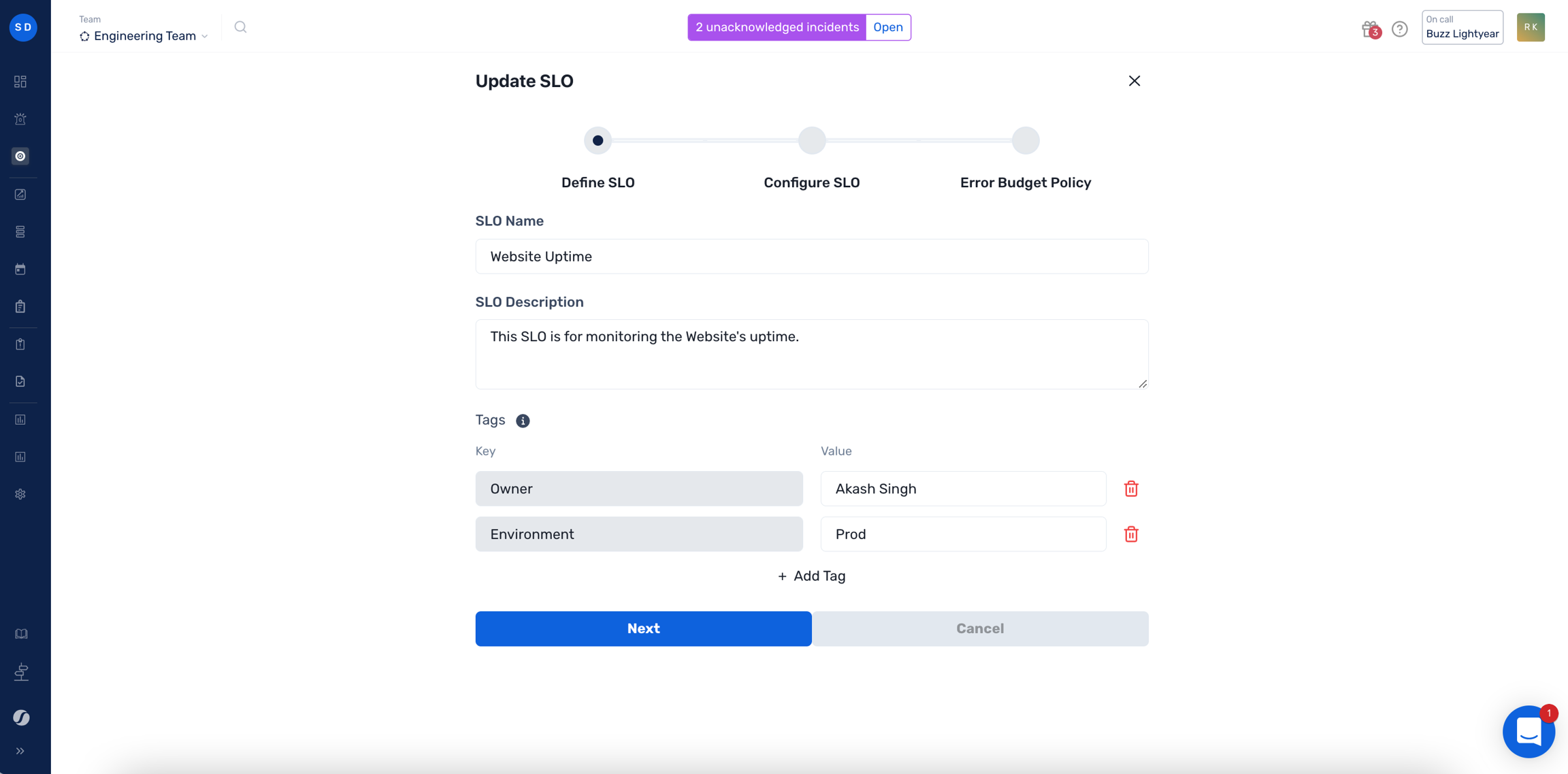Viewport: 1568px width, 774px height.
Task: Open the document checkmark icon in sidebar
Action: tap(20, 382)
